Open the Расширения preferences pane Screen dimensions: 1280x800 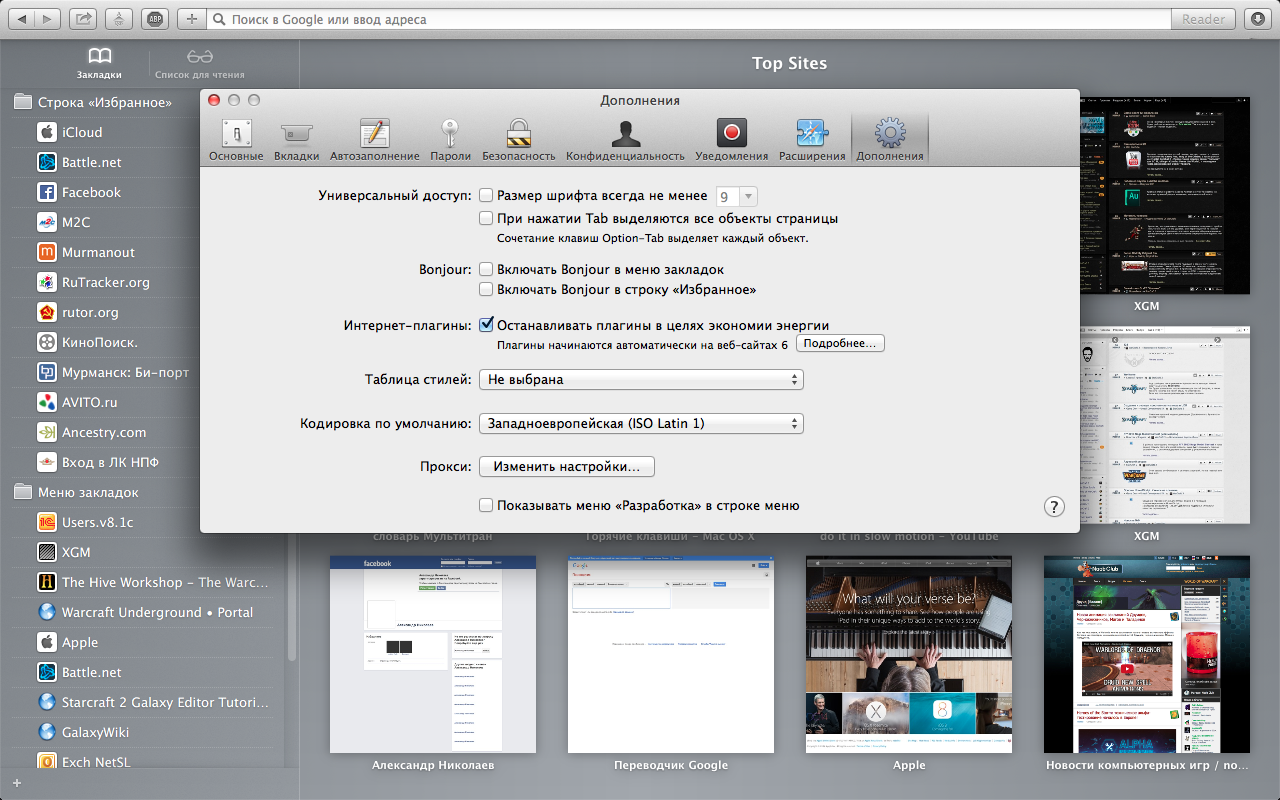pos(812,139)
